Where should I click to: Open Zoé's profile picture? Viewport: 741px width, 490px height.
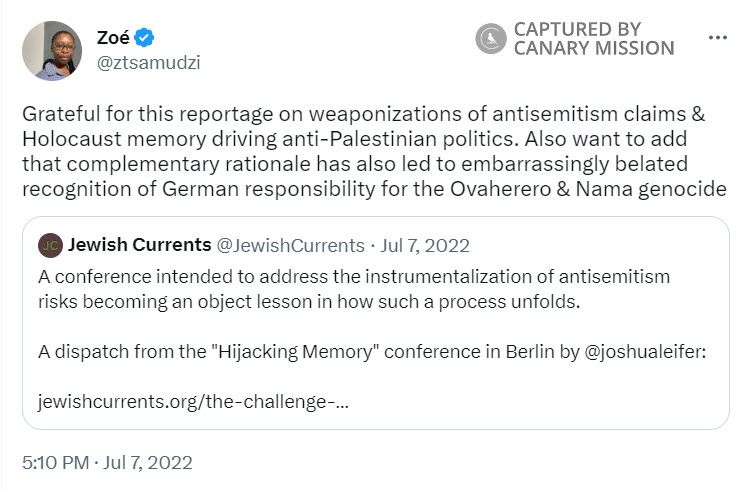click(52, 50)
